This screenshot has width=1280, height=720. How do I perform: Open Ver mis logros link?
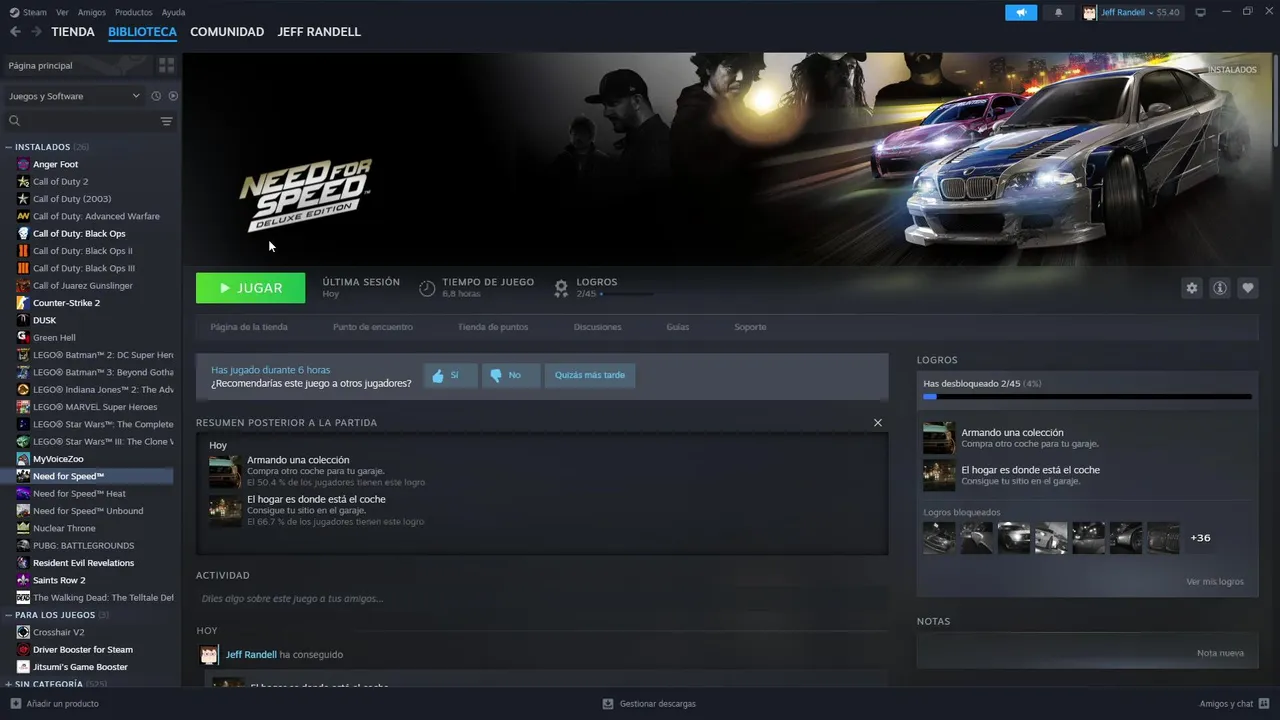click(1215, 581)
